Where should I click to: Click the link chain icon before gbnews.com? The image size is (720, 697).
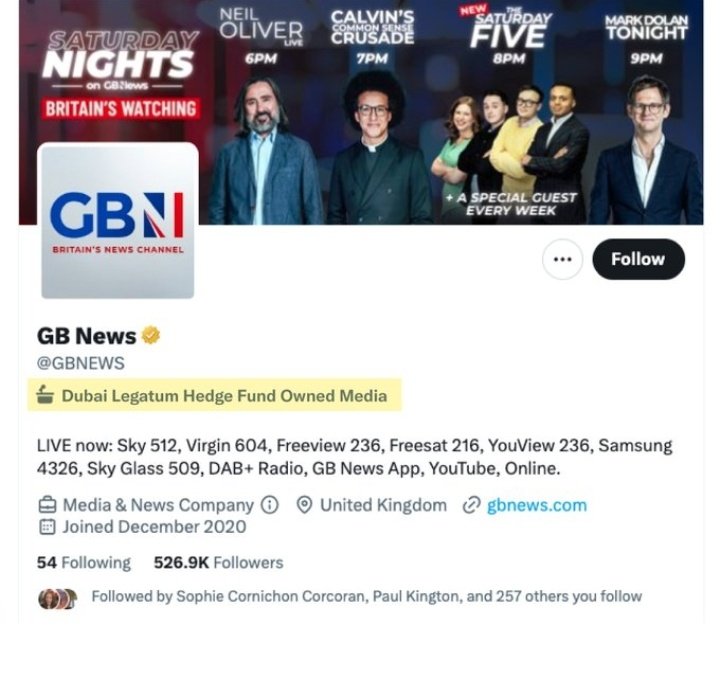coord(471,505)
